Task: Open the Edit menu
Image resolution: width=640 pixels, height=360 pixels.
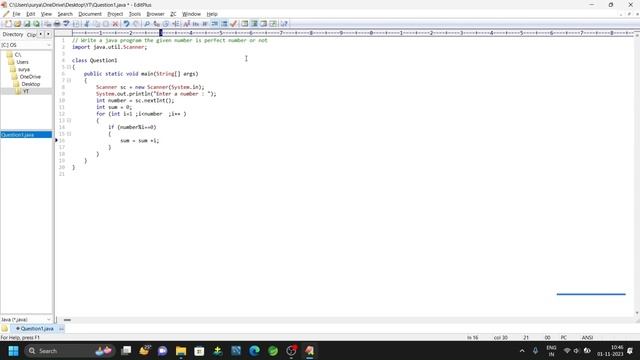Action: [31, 14]
